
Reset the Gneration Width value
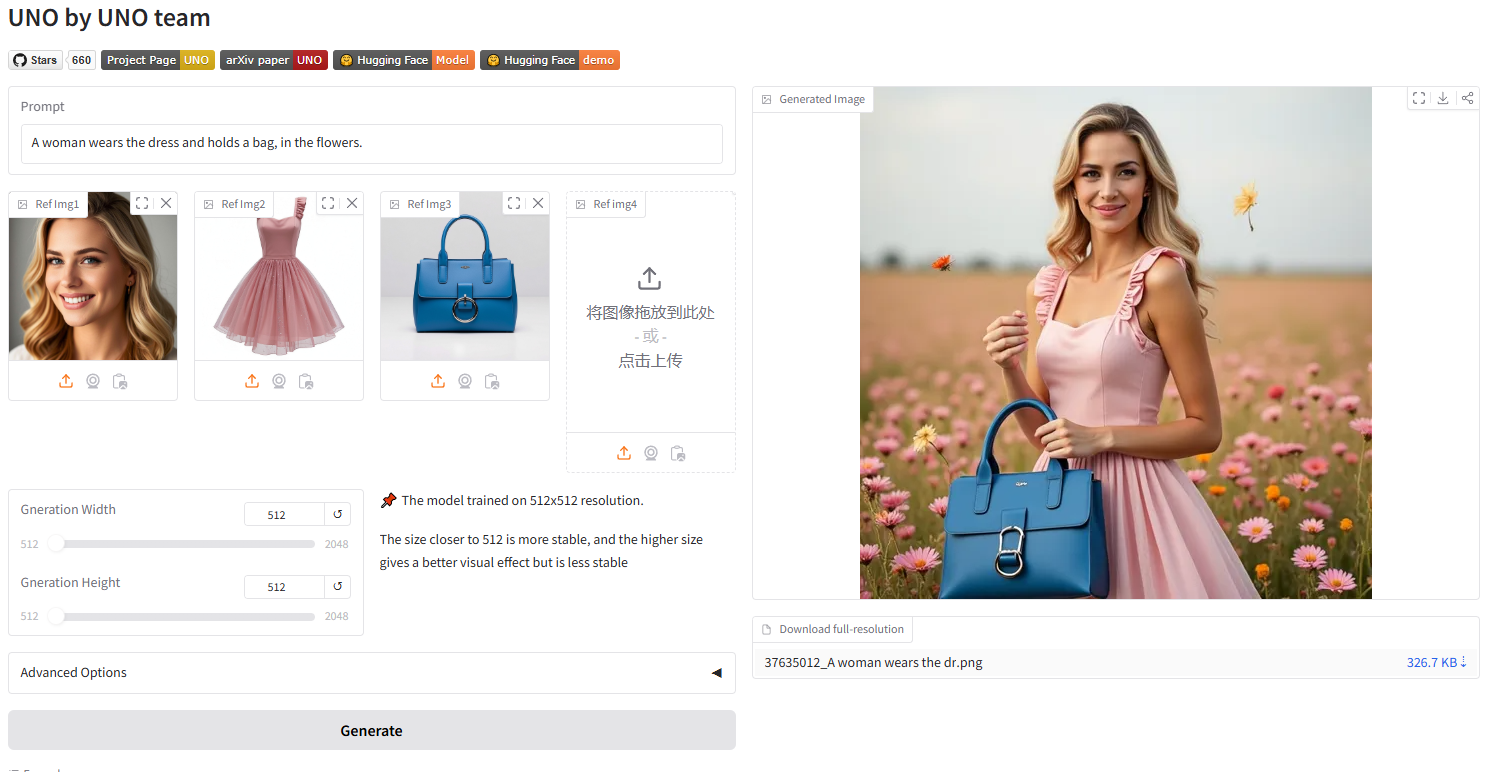[338, 515]
